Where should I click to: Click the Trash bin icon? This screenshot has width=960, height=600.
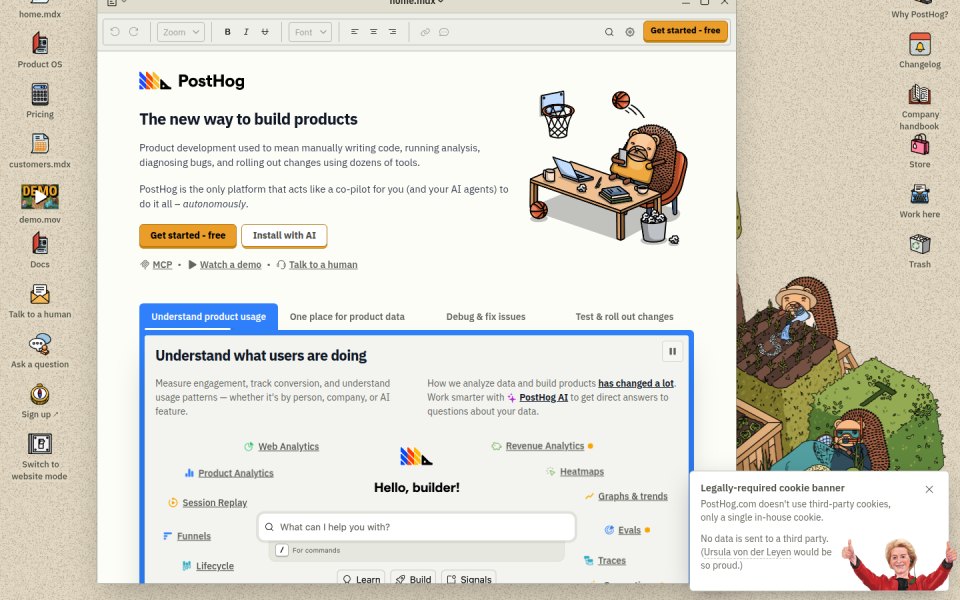pos(920,244)
